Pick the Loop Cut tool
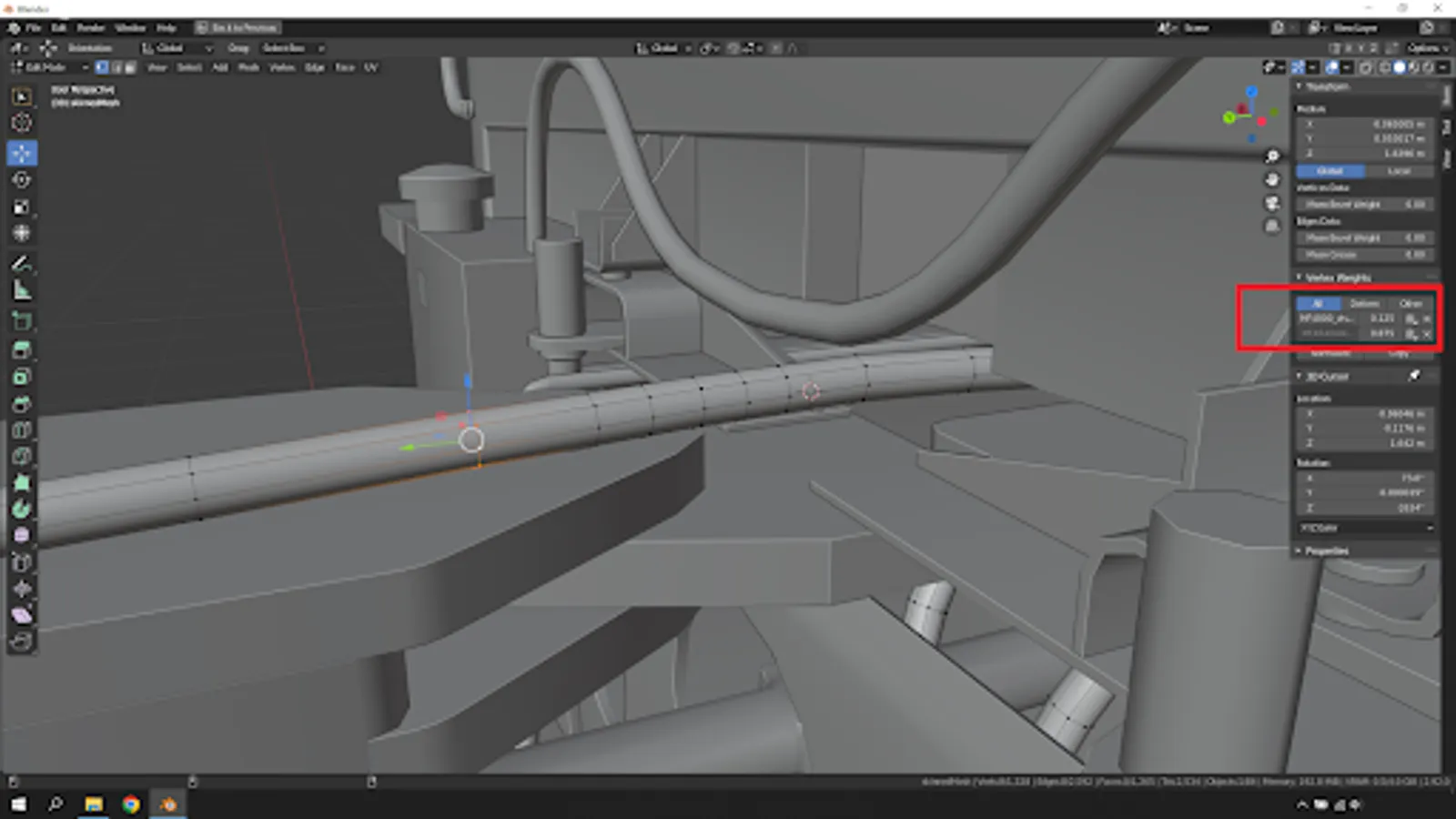1456x819 pixels. 21,430
